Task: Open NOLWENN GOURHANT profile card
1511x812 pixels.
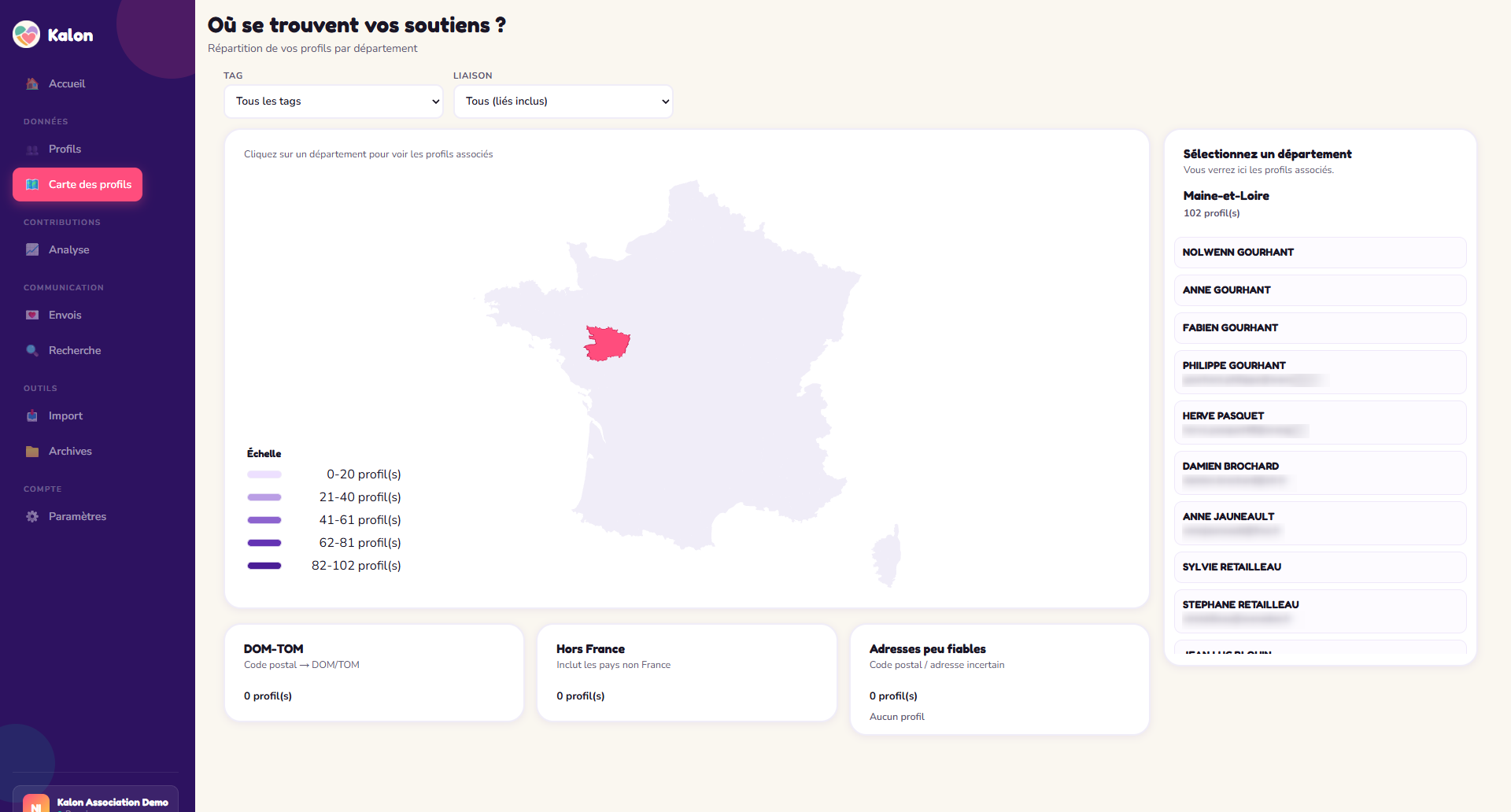Action: click(x=1320, y=253)
